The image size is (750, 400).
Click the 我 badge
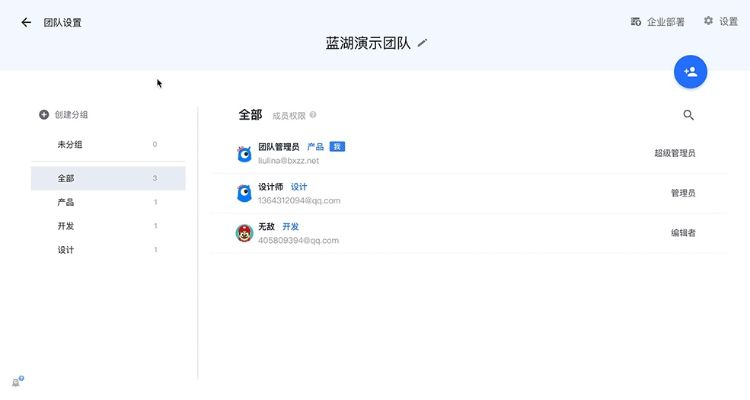click(337, 147)
